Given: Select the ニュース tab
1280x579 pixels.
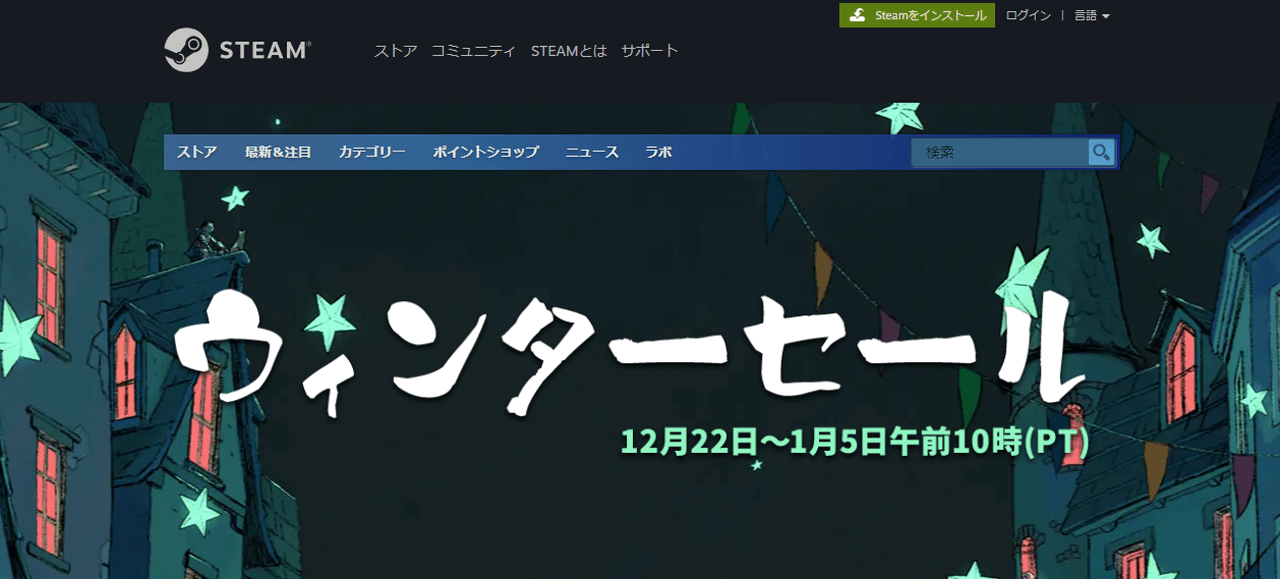Looking at the screenshot, I should coord(592,152).
